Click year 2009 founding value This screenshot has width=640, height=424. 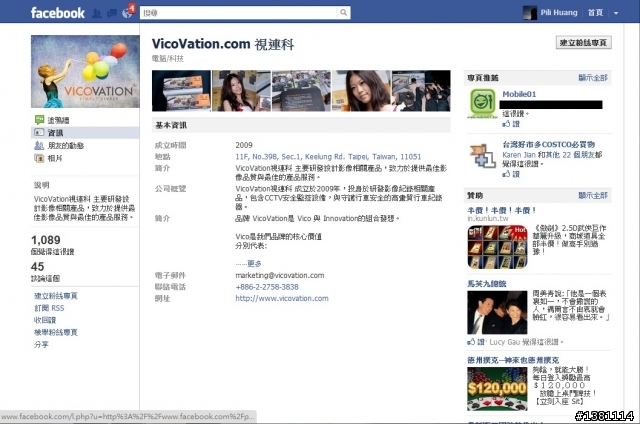tap(244, 145)
